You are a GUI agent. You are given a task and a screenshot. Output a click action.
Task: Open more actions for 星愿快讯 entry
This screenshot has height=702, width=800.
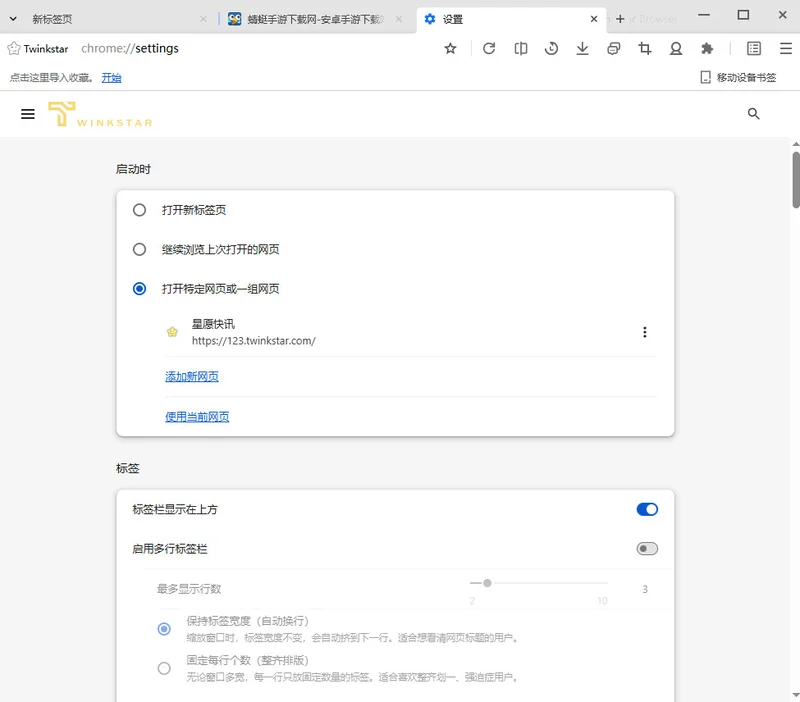pyautogui.click(x=645, y=332)
